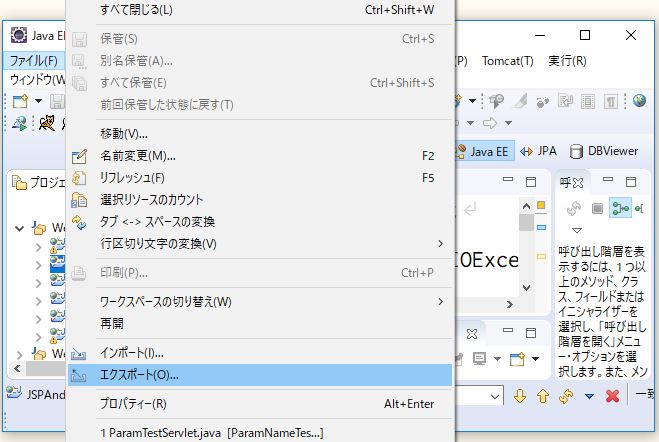Click the resource count icon

click(79, 200)
